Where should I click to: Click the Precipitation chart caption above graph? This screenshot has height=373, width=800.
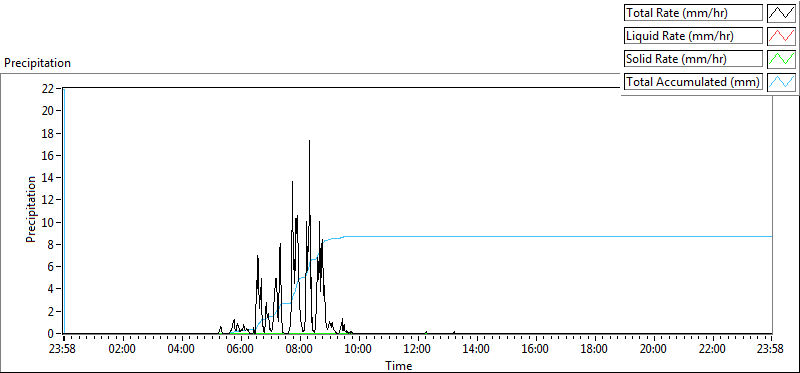[x=37, y=63]
